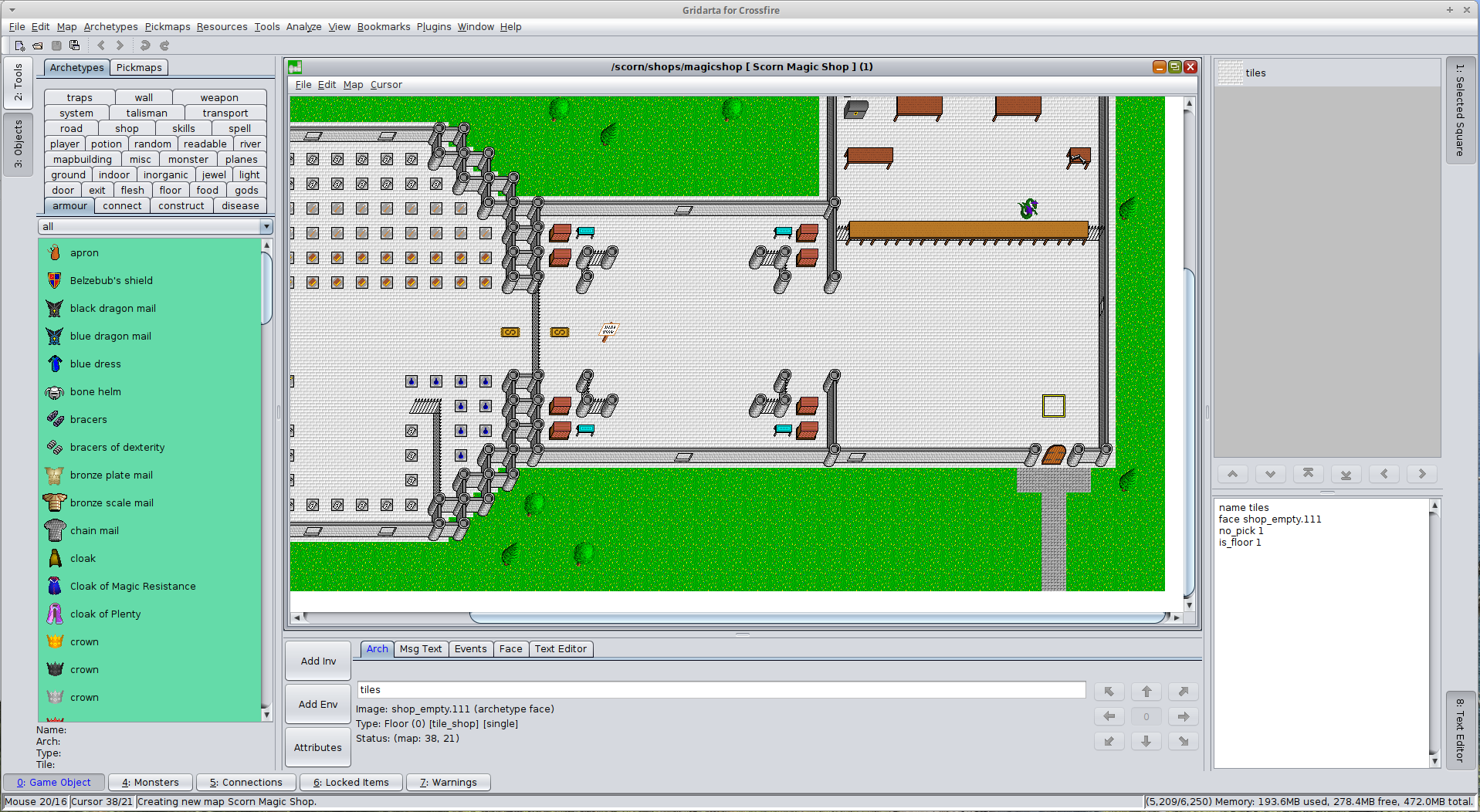Viewport: 1480px width, 812px height.
Task: Toggle the 8: Text Editor side panel
Action: pyautogui.click(x=1459, y=729)
